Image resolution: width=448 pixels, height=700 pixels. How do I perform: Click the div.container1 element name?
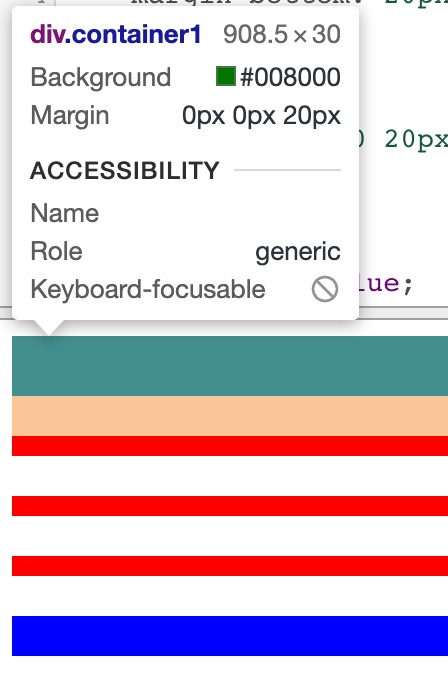[116, 34]
